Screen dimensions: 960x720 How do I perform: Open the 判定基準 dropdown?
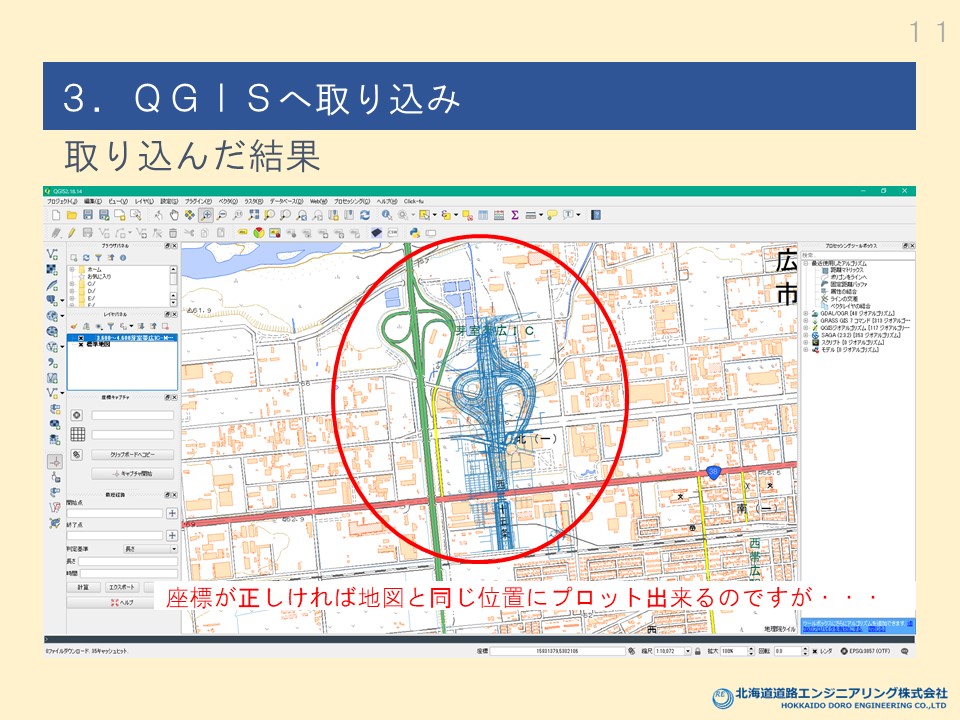[150, 549]
